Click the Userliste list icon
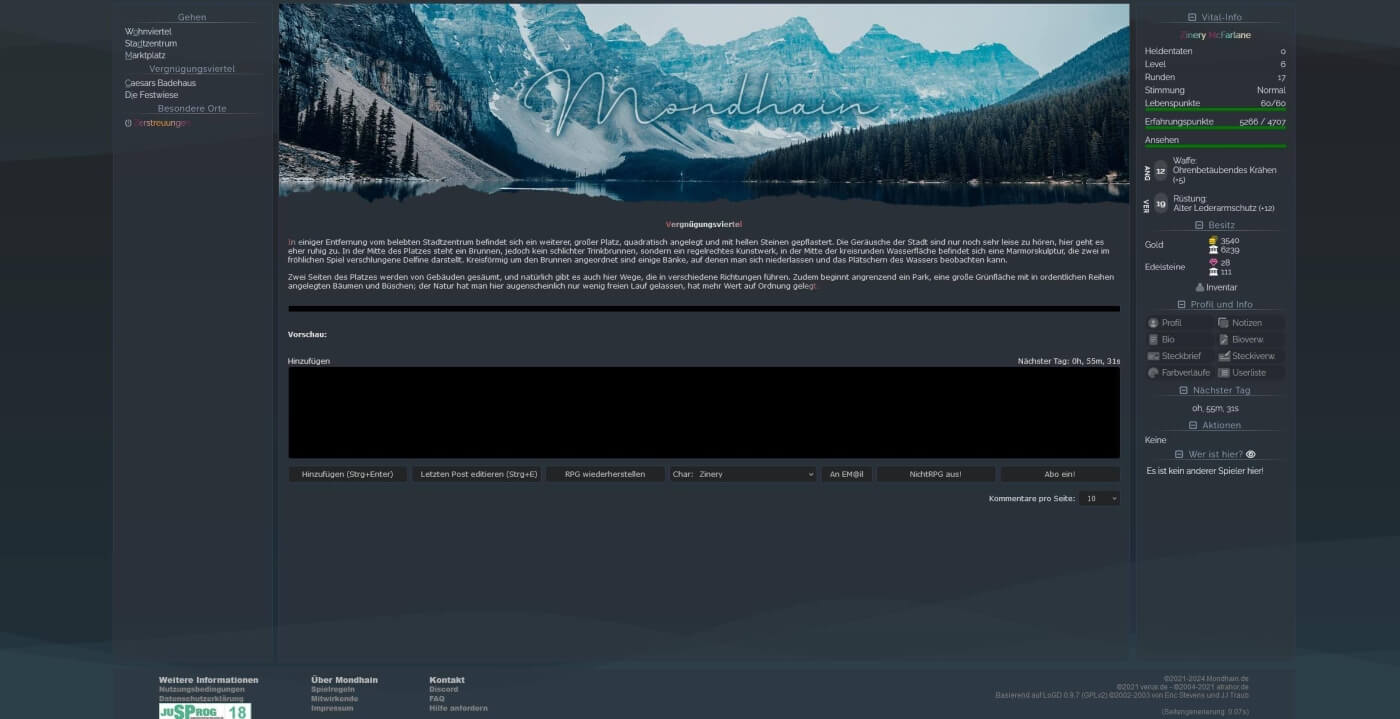The width and height of the screenshot is (1400, 719). [x=1223, y=373]
